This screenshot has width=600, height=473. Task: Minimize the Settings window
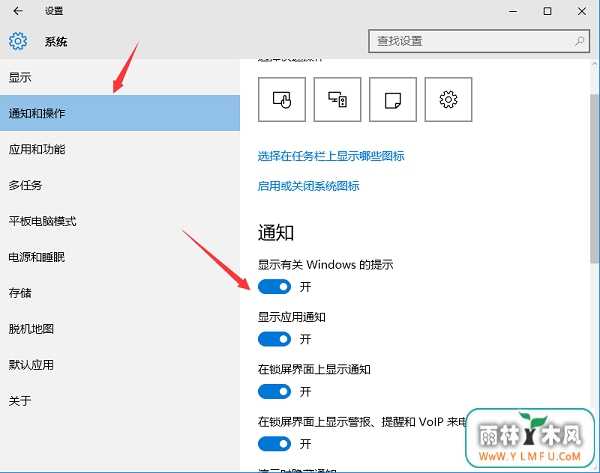pyautogui.click(x=513, y=11)
